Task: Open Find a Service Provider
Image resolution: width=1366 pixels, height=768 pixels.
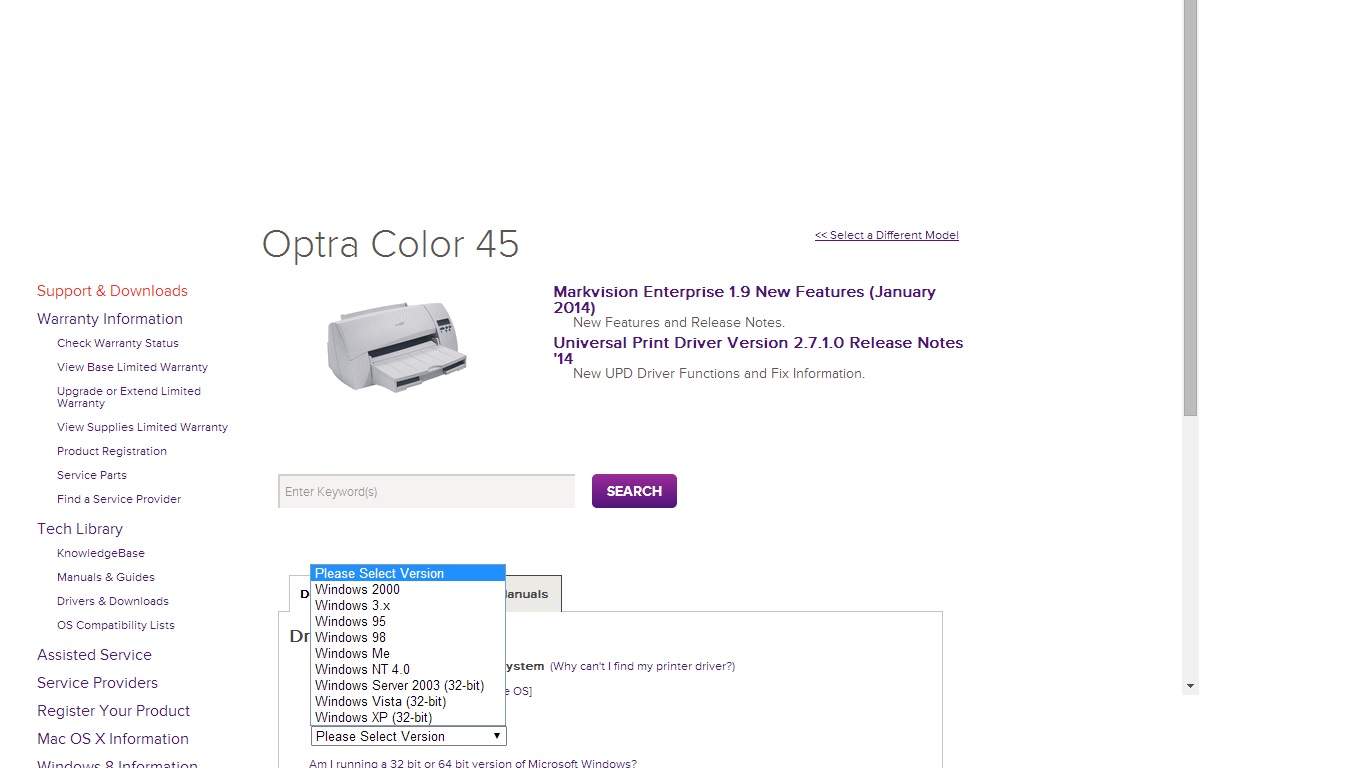Action: tap(119, 499)
